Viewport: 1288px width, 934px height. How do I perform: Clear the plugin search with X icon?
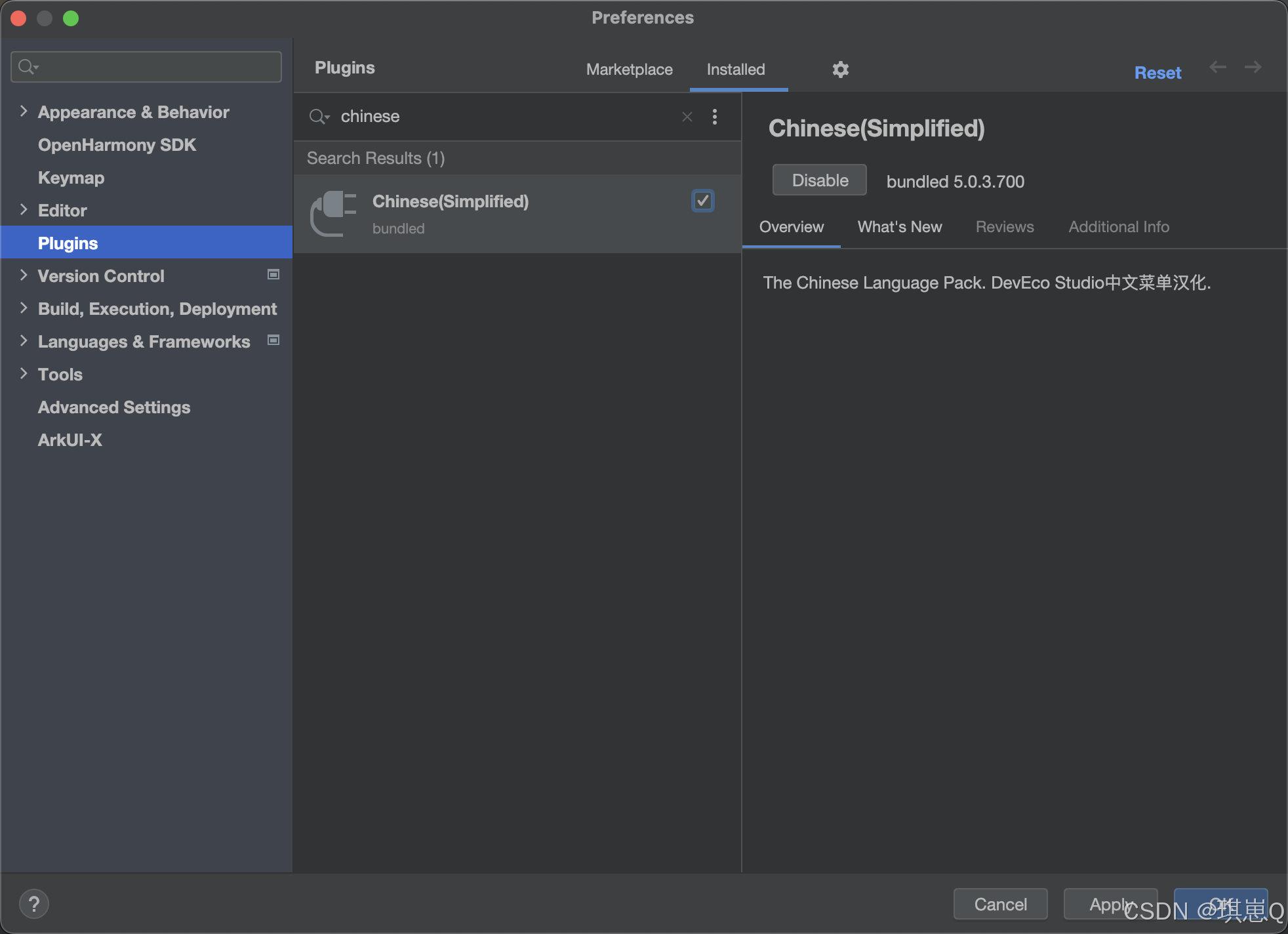coord(687,117)
